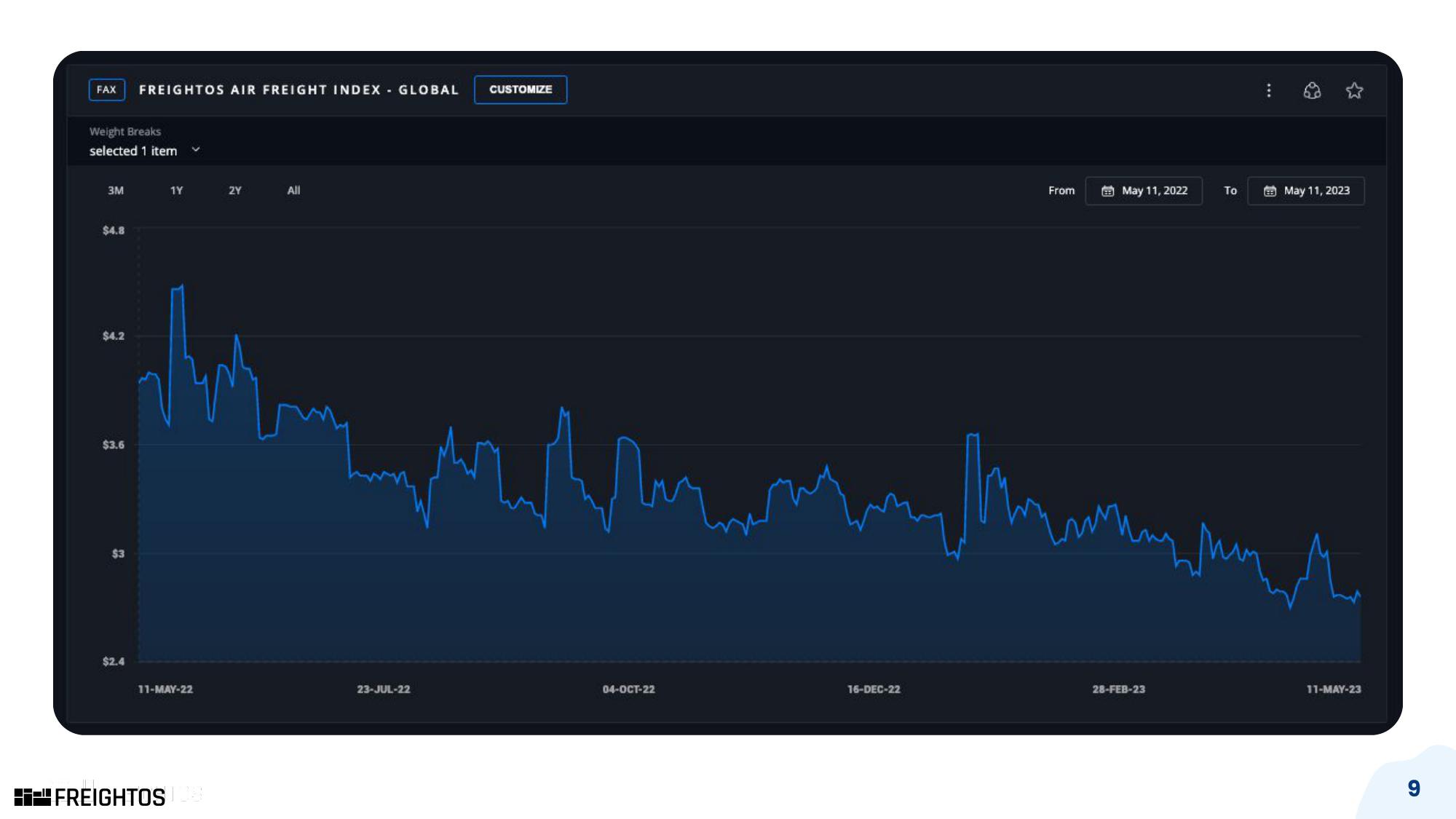This screenshot has height=819, width=1456.
Task: Switch to the 1Y time range view
Action: click(x=175, y=190)
